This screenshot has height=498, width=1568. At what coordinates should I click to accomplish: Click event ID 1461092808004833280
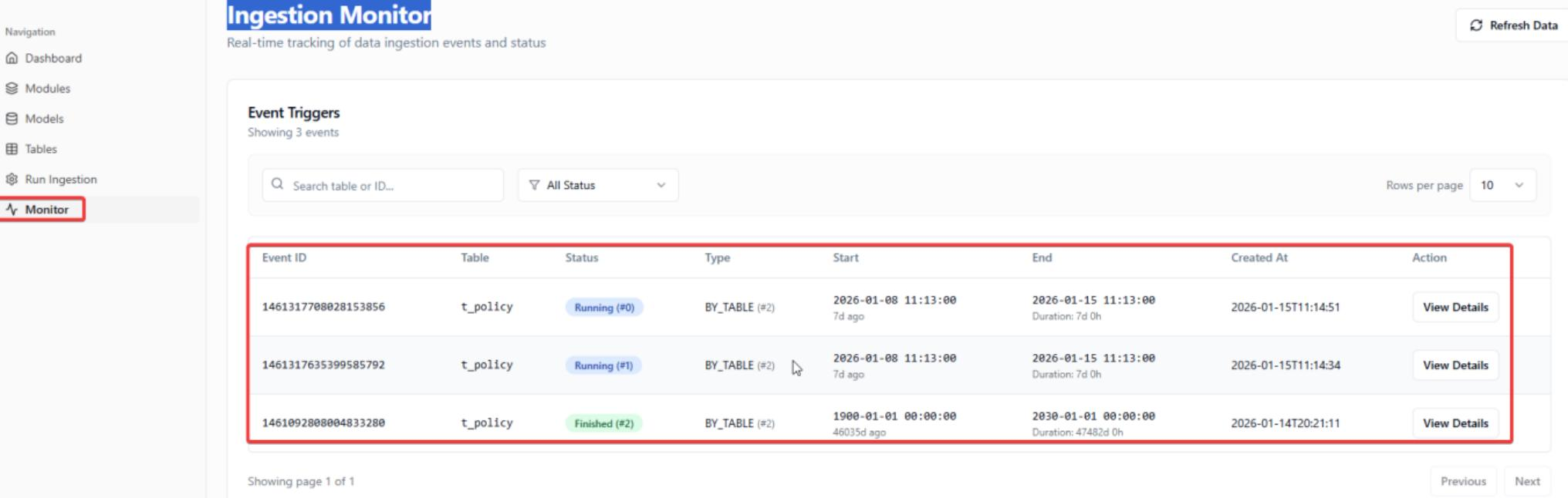pos(323,422)
